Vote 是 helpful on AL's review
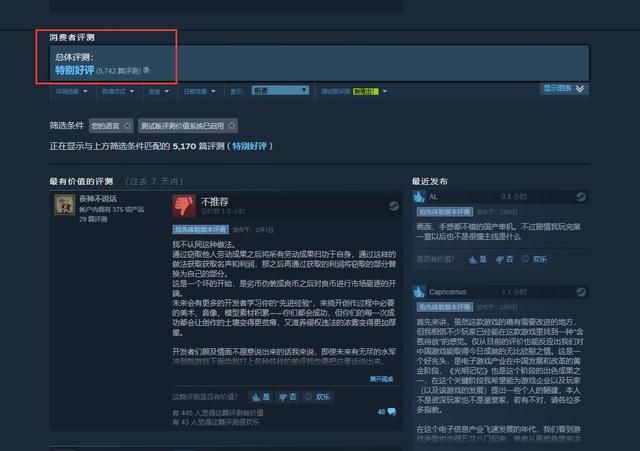This screenshot has width=640, height=451. (x=478, y=259)
